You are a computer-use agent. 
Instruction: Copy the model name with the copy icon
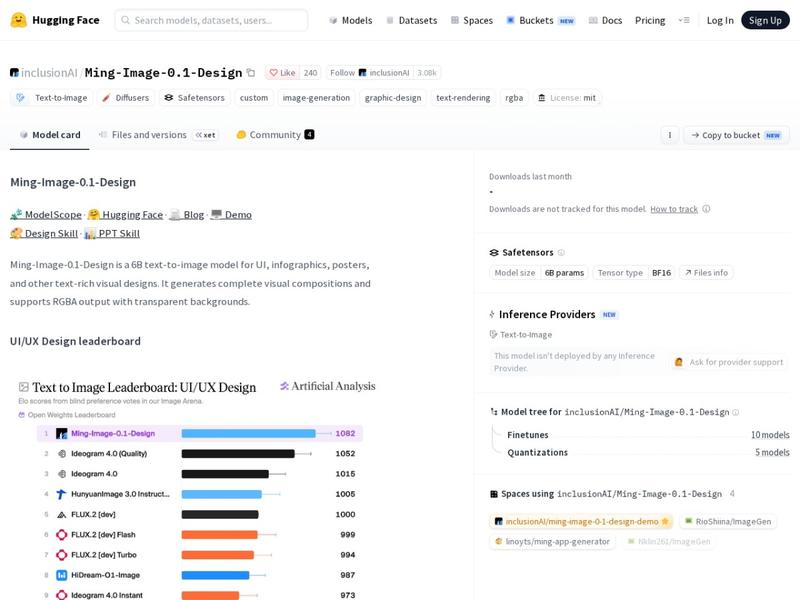[251, 72]
